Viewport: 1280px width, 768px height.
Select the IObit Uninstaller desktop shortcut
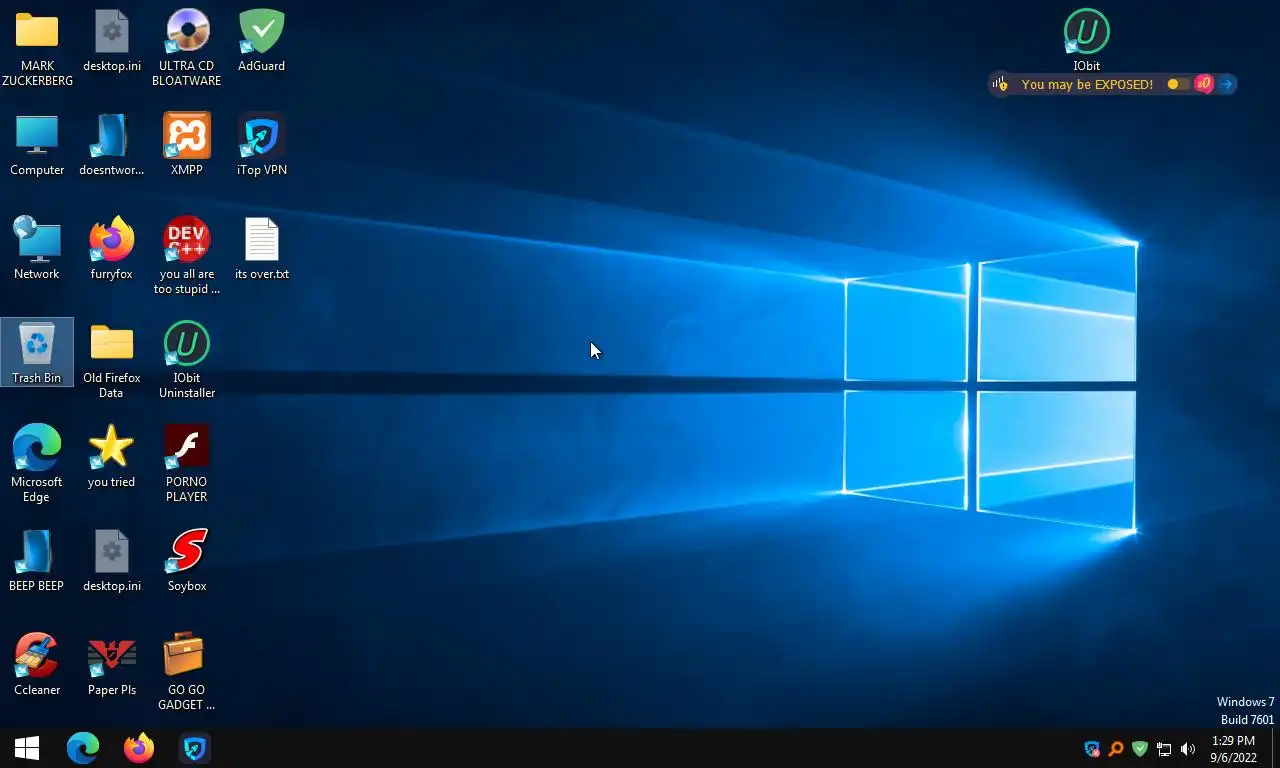coord(187,360)
